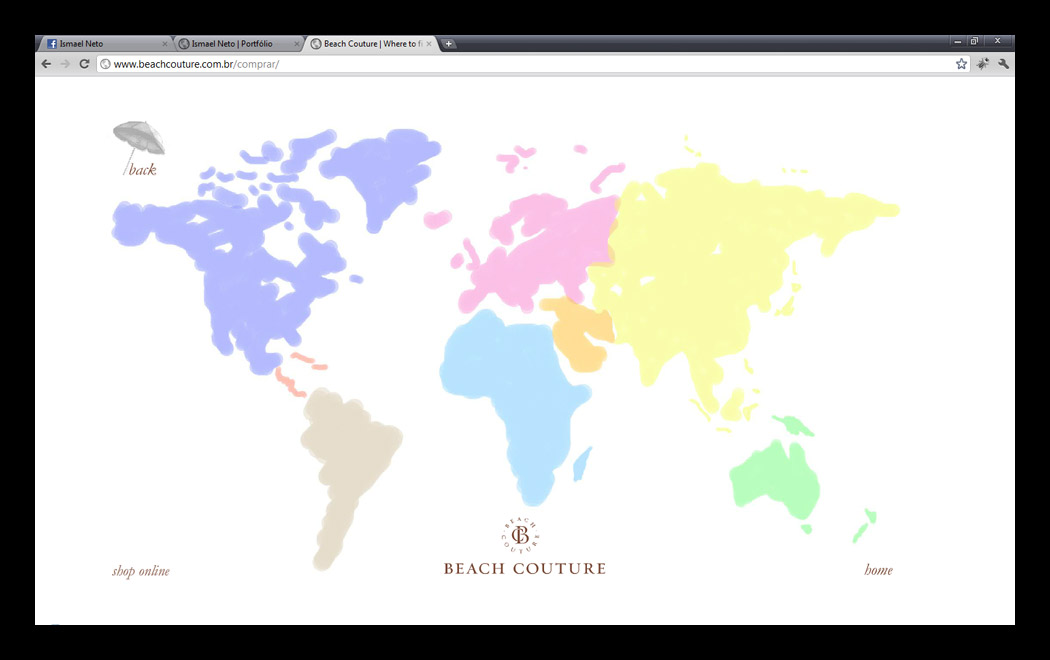
Task: Close the Beach Couture tab
Action: (x=429, y=44)
